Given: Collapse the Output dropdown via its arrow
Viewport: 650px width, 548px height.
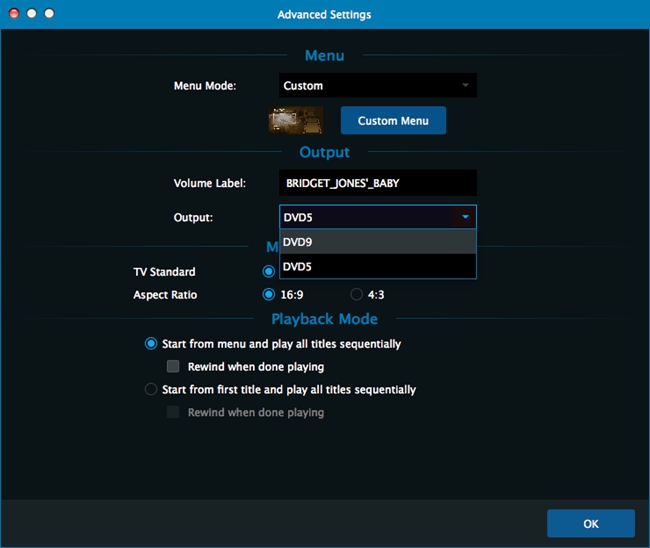Looking at the screenshot, I should [x=465, y=217].
